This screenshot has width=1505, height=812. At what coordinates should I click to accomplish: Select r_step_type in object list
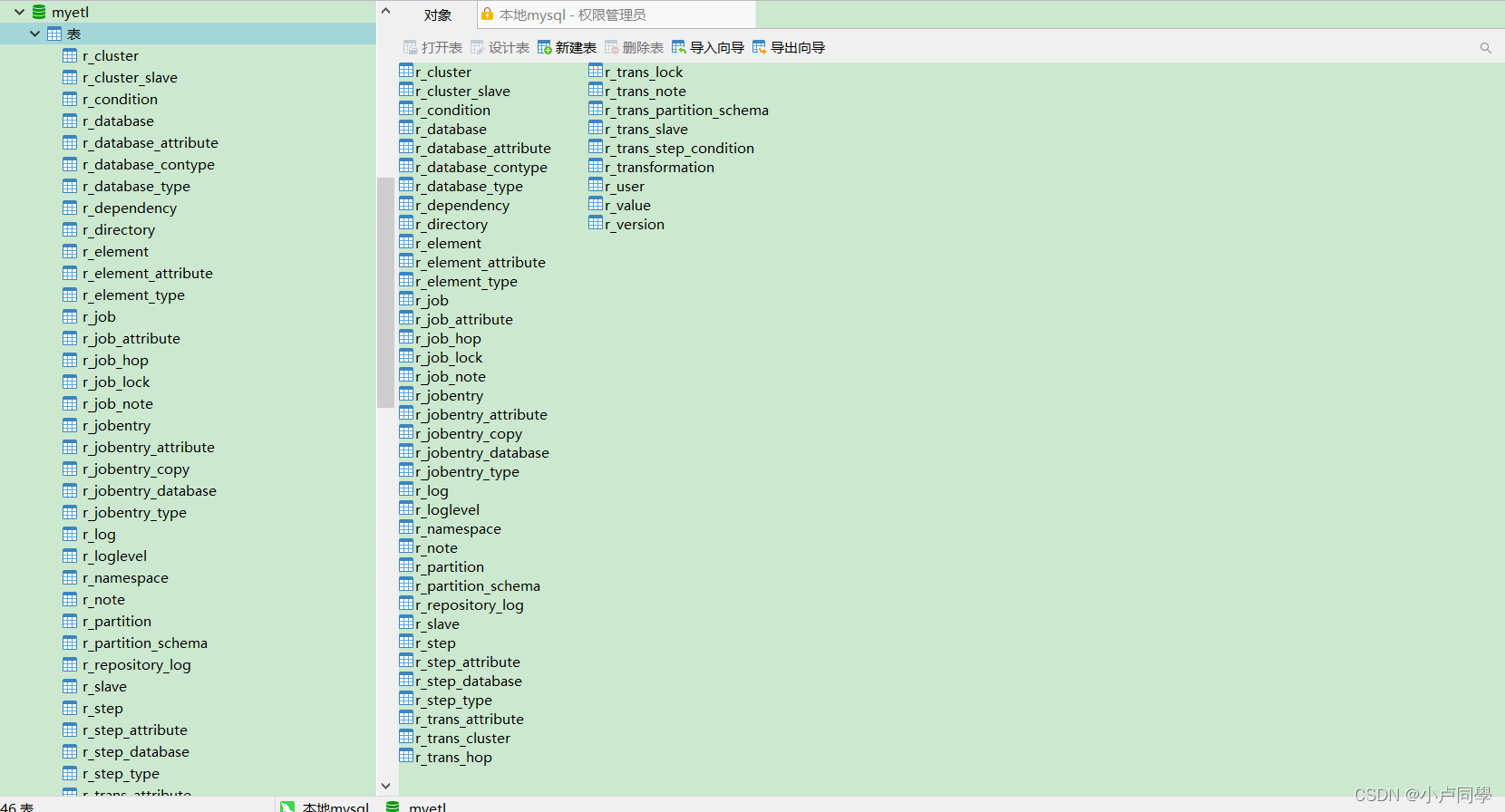tap(453, 701)
